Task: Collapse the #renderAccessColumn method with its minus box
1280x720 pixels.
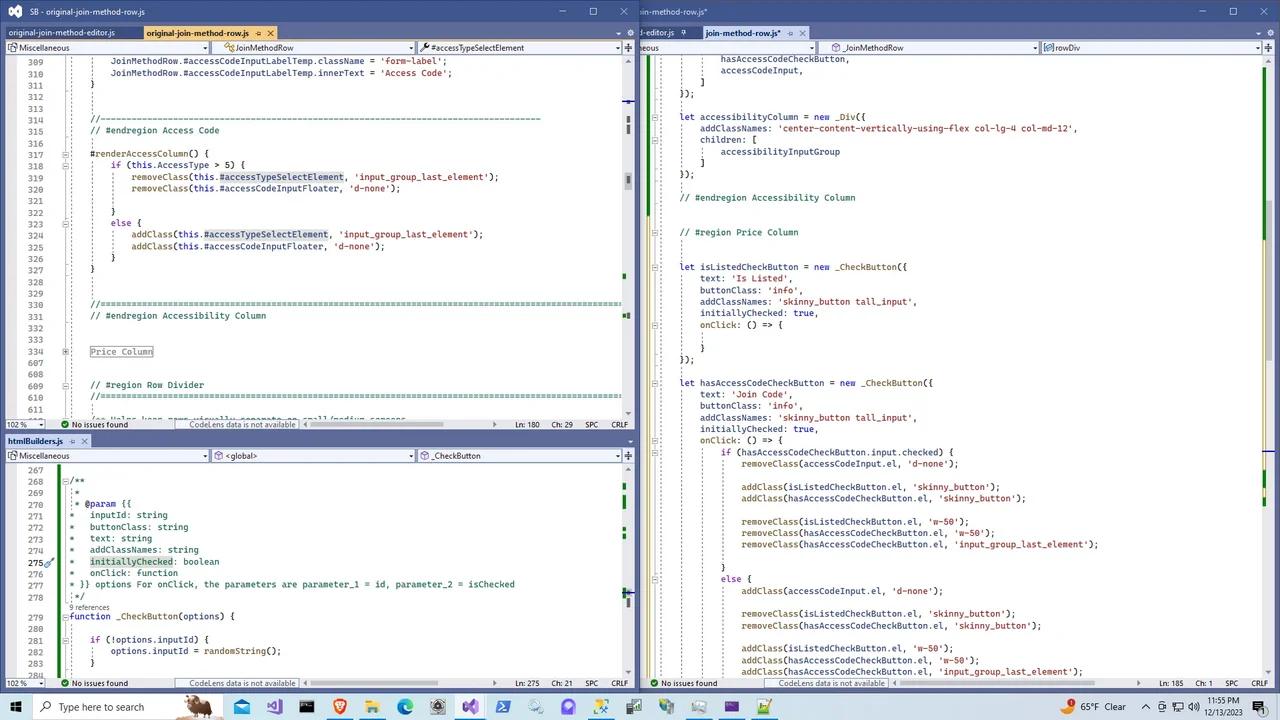Action: (65, 153)
